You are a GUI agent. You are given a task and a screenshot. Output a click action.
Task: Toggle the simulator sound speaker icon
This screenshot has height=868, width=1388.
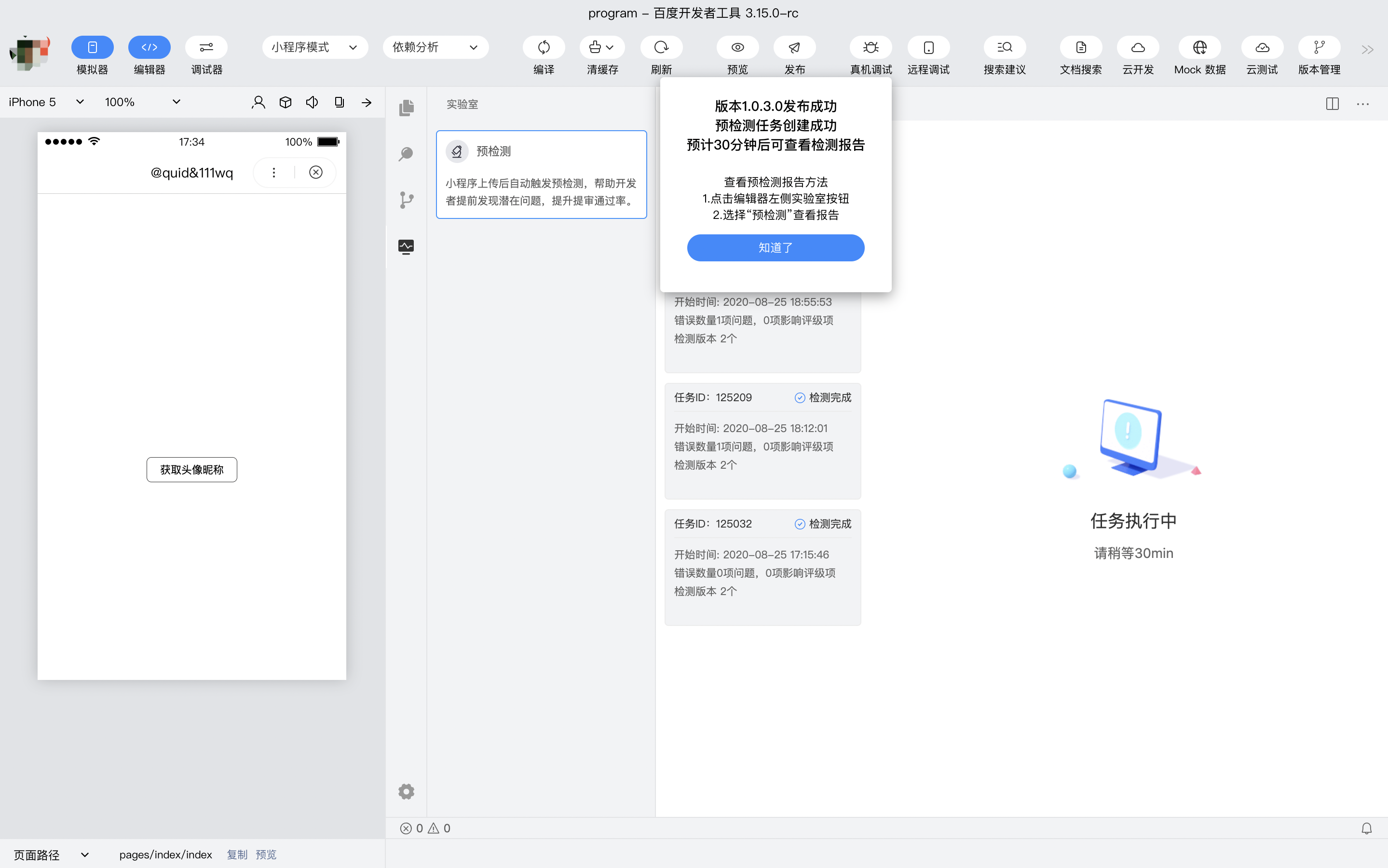312,102
